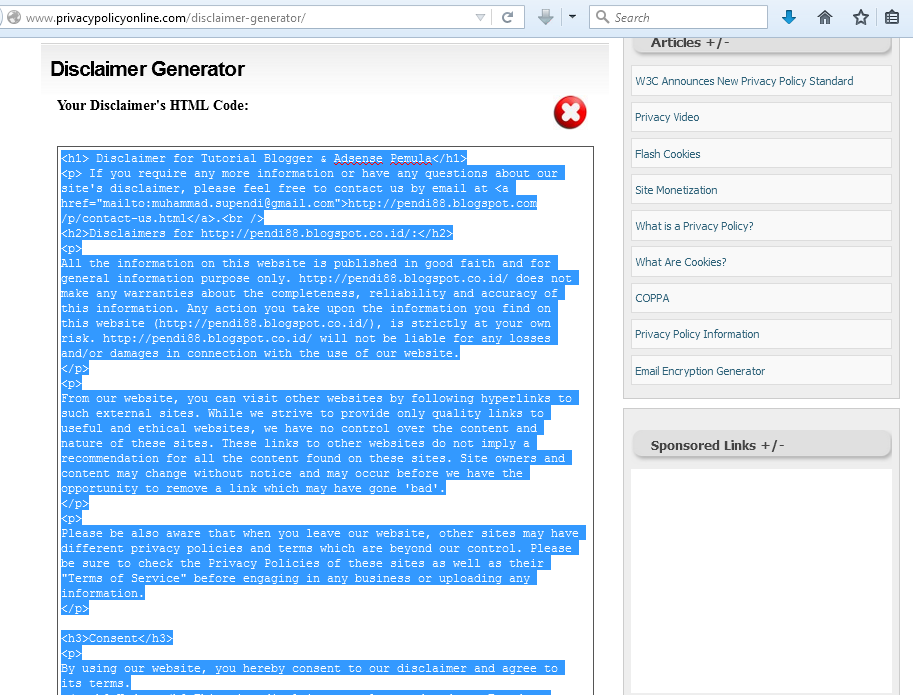This screenshot has height=695, width=913.
Task: Click the <h2>Disclaimers for line in code
Action: [257, 233]
